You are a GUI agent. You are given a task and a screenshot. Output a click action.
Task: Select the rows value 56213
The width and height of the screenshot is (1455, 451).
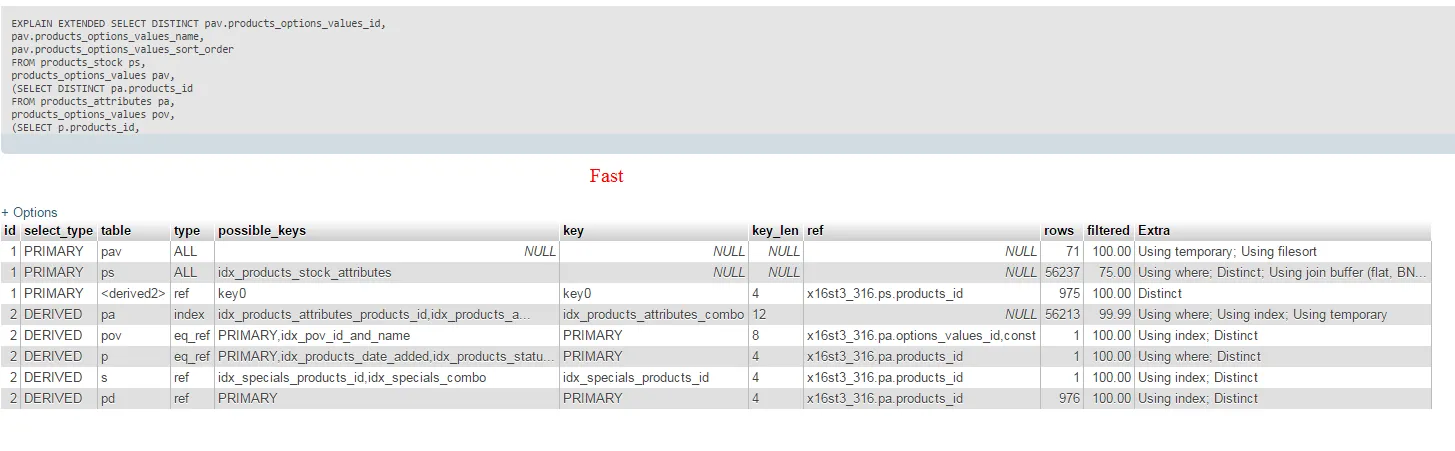[1061, 314]
